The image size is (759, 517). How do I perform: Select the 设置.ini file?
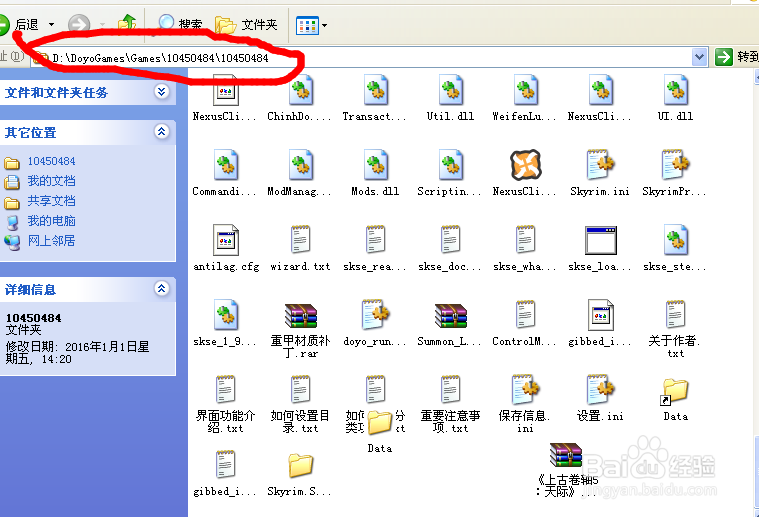tap(600, 398)
